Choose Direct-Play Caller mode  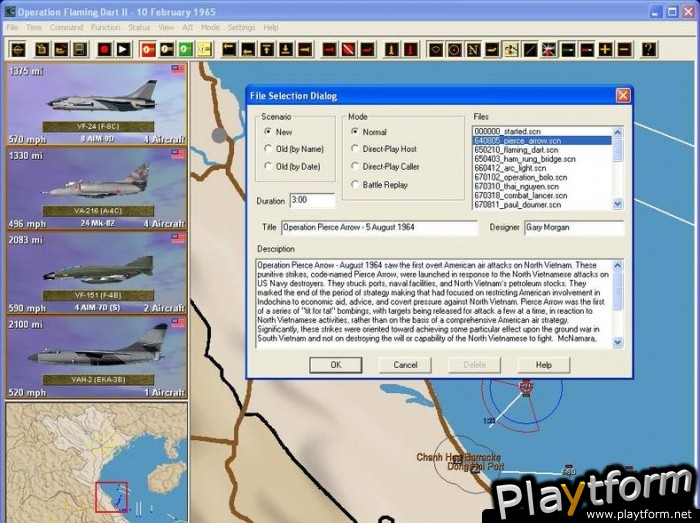[355, 166]
